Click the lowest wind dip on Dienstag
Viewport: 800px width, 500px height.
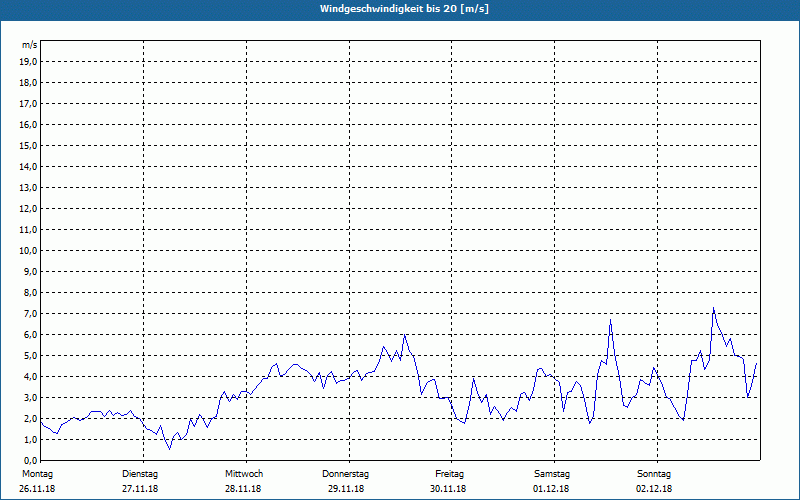170,449
